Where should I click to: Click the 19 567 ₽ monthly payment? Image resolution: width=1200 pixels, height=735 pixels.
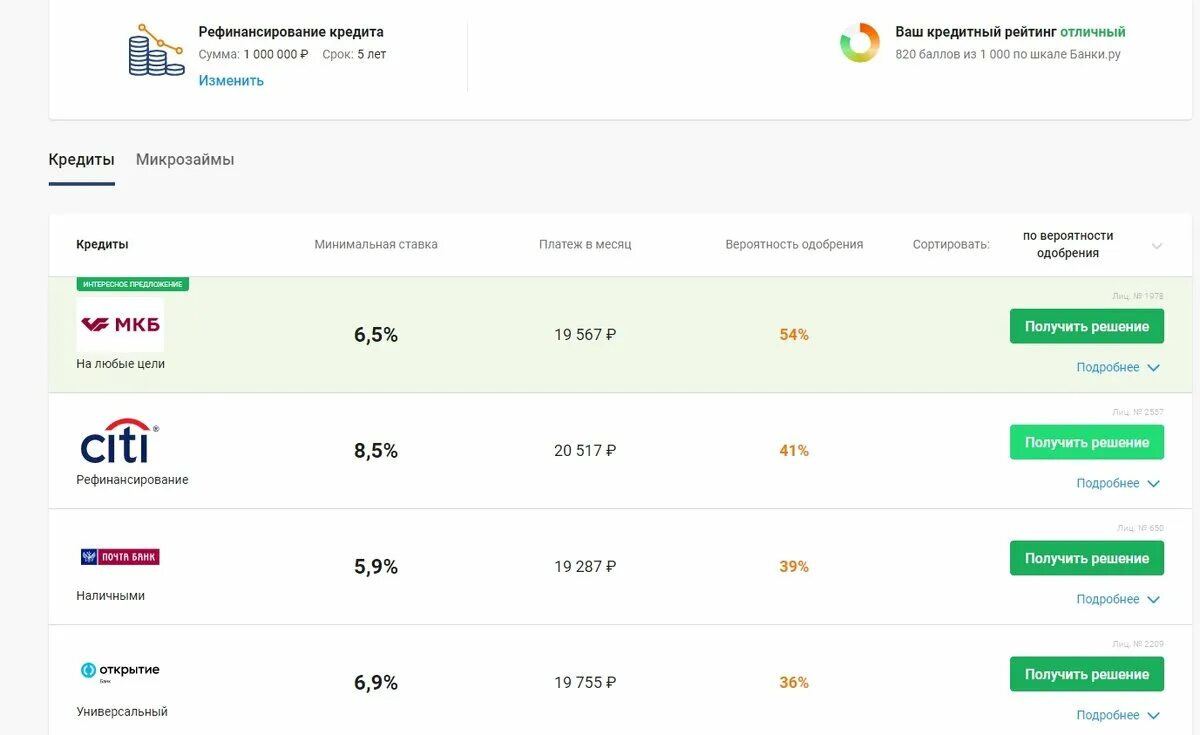tap(585, 335)
